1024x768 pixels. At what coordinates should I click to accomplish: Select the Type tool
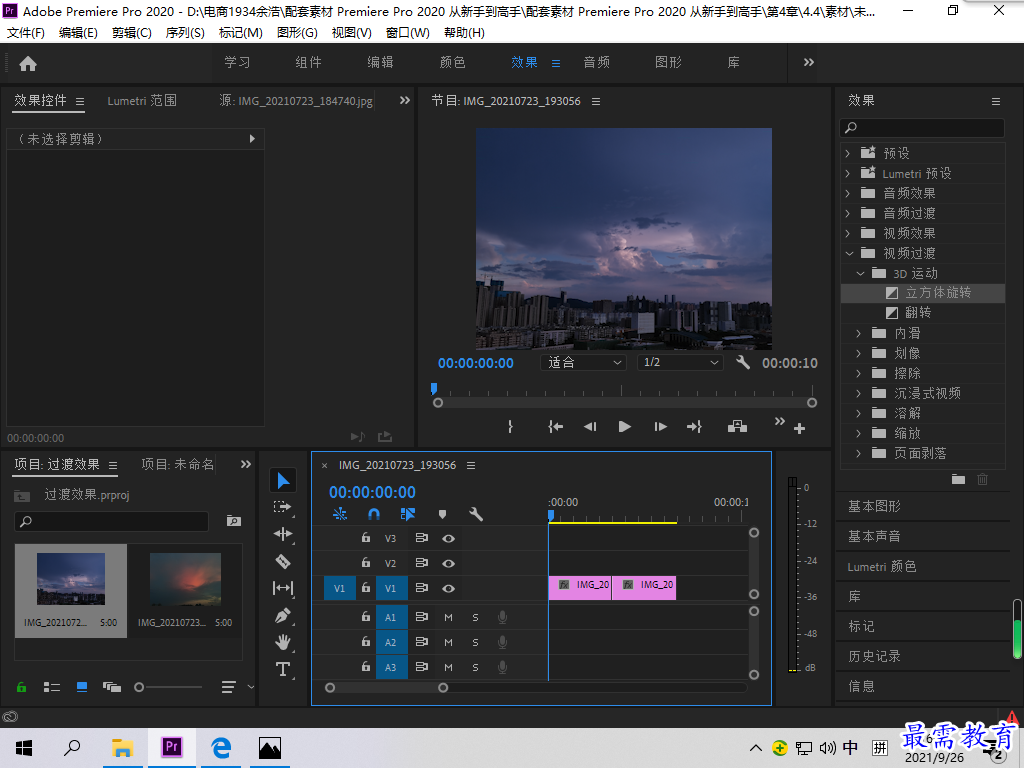tap(283, 669)
